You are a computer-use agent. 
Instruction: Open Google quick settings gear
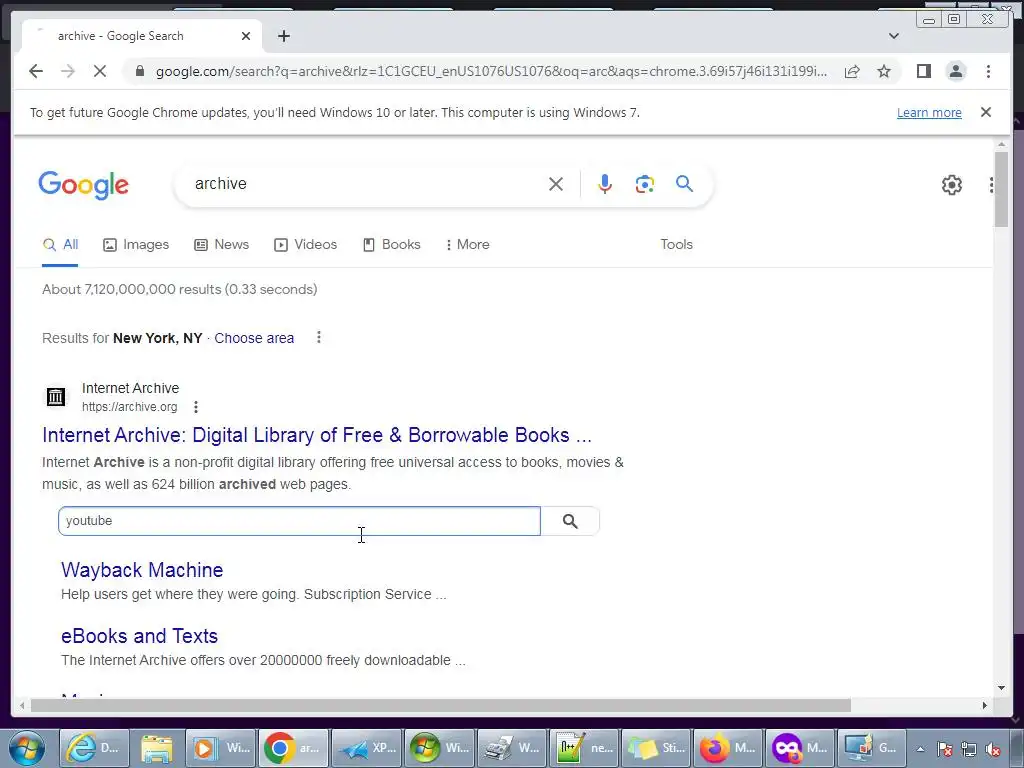pyautogui.click(x=952, y=185)
